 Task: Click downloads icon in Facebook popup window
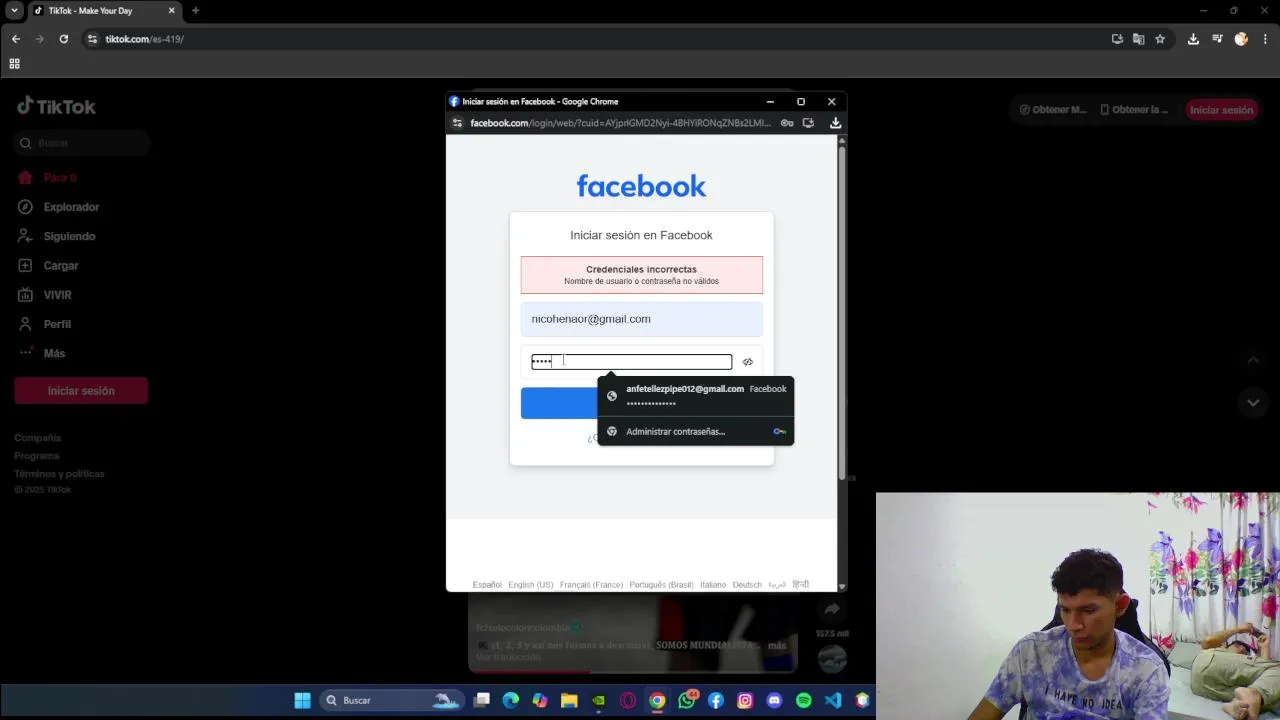[835, 123]
